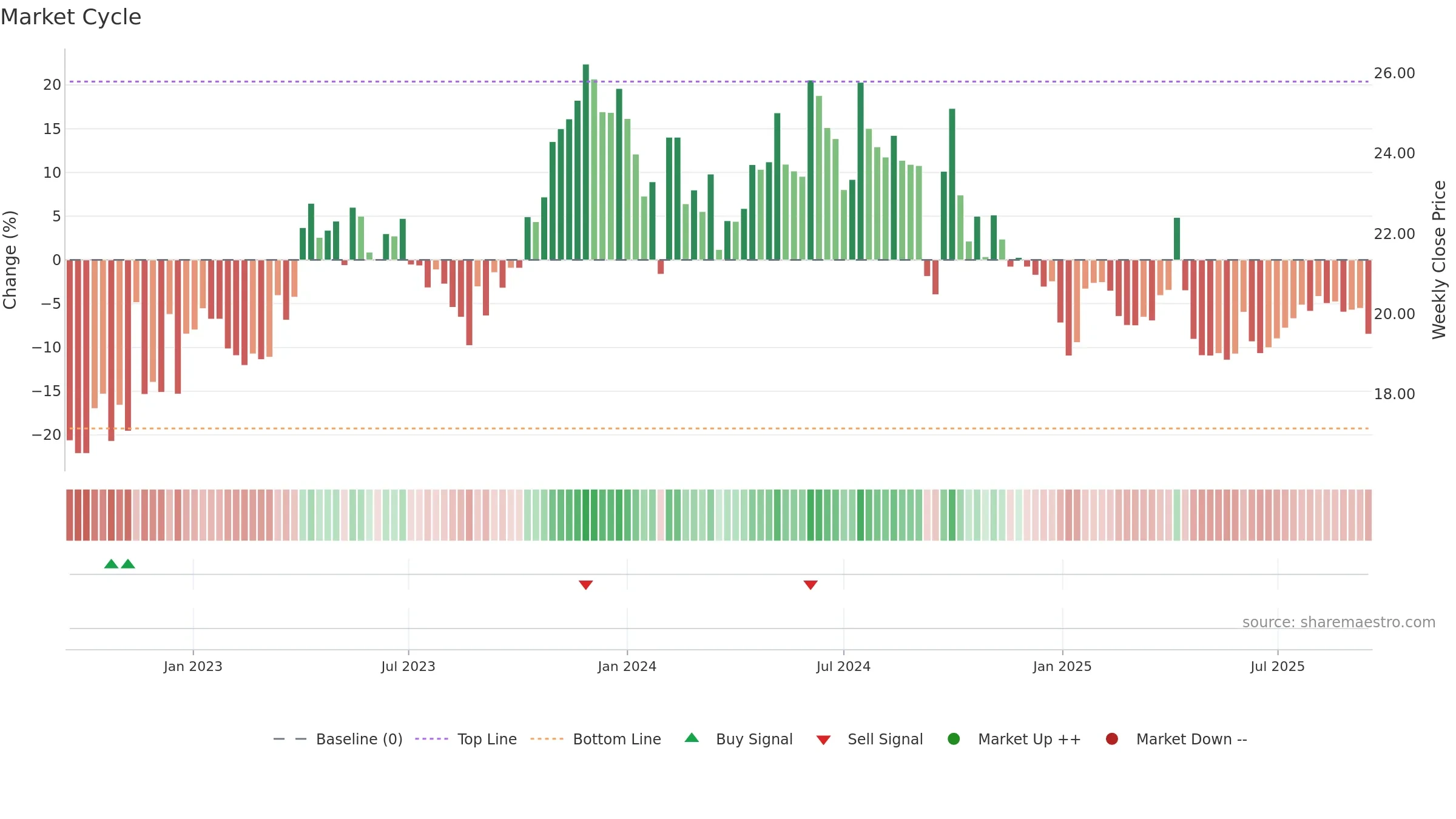
Task: Click the Market Cycle chart title
Action: point(71,17)
